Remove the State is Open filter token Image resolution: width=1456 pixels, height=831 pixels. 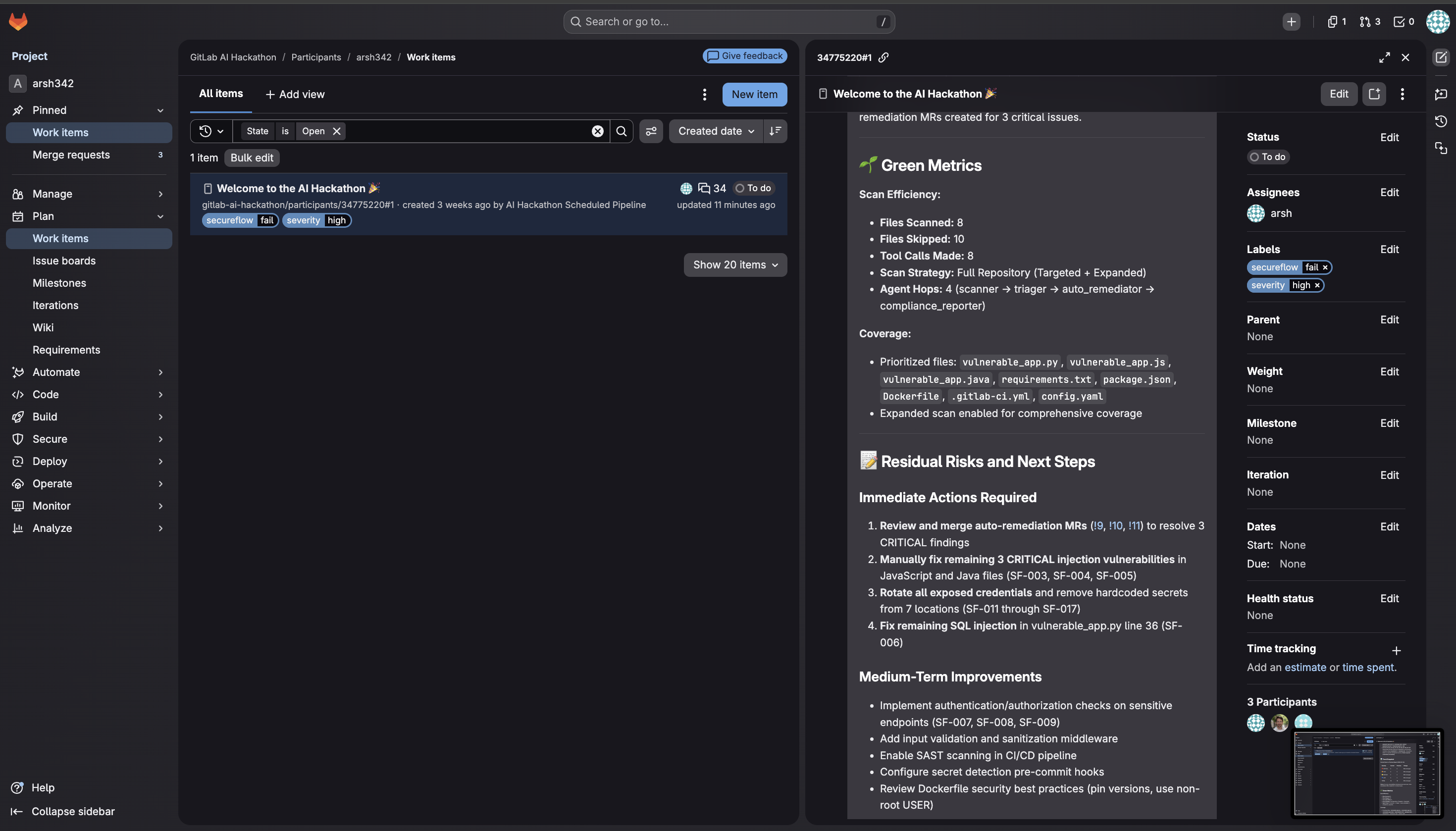coord(337,131)
